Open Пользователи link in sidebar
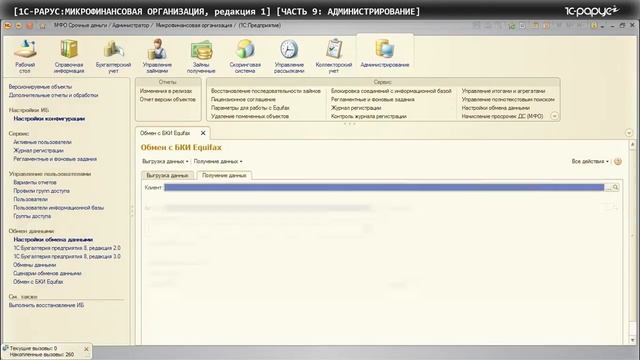 click(x=30, y=200)
